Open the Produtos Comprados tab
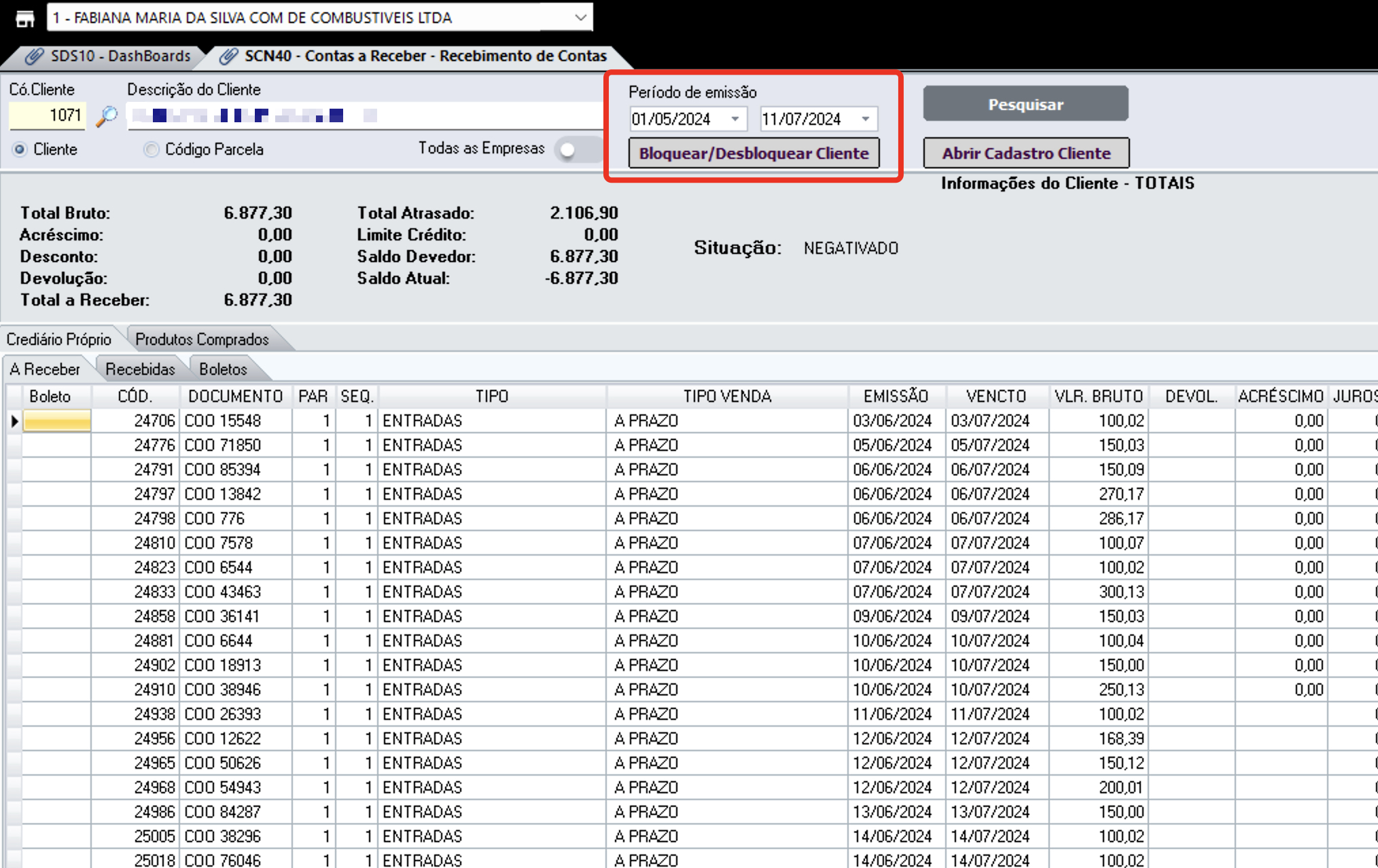Image resolution: width=1378 pixels, height=868 pixels. tap(202, 340)
